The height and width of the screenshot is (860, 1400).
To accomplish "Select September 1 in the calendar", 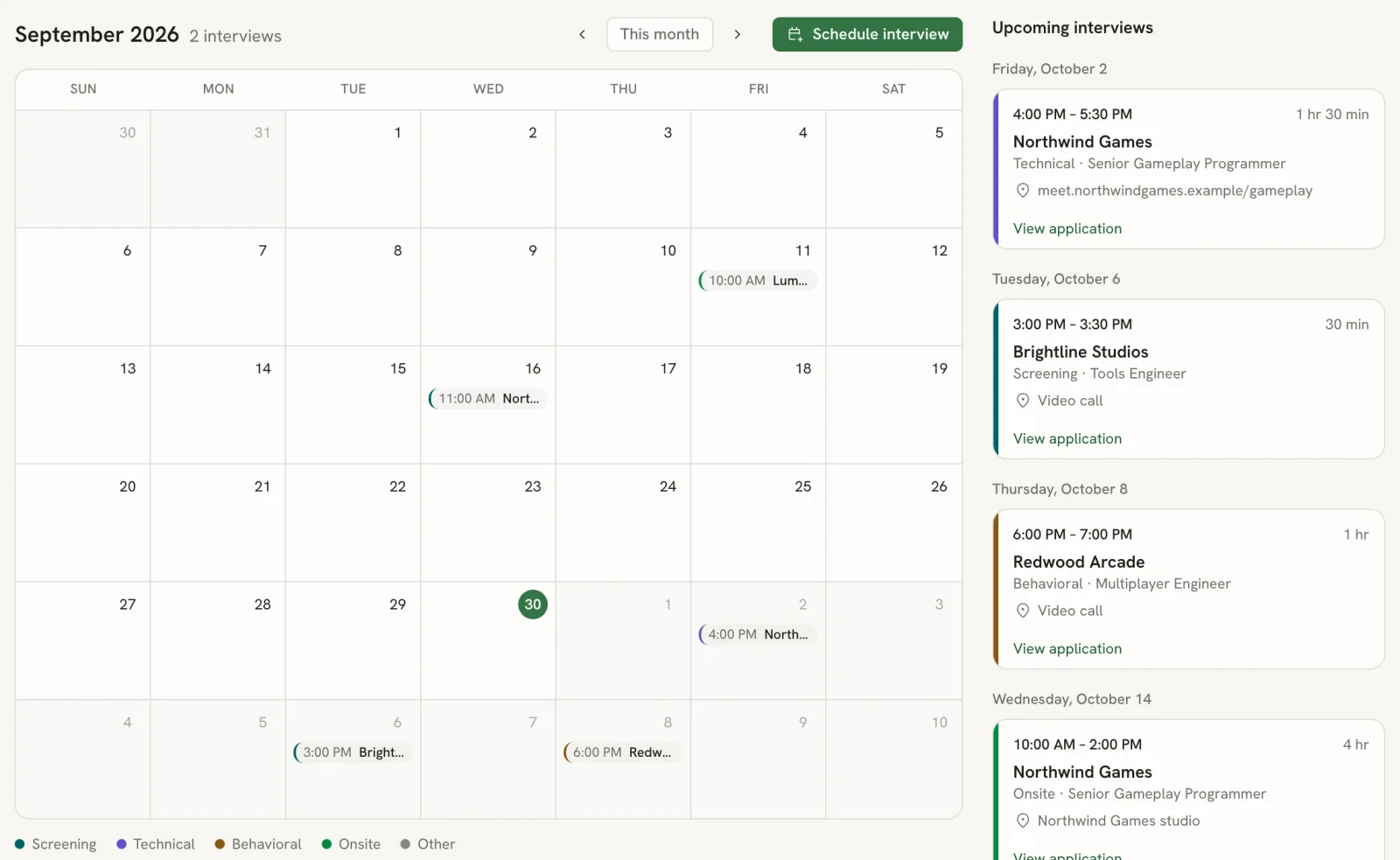I will [x=353, y=169].
